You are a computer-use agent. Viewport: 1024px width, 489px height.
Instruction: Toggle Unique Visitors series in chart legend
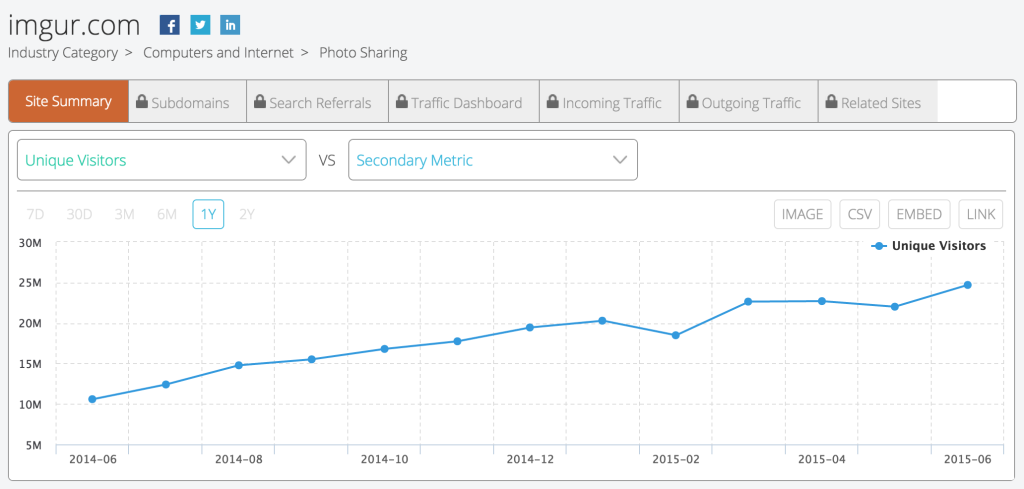point(929,246)
